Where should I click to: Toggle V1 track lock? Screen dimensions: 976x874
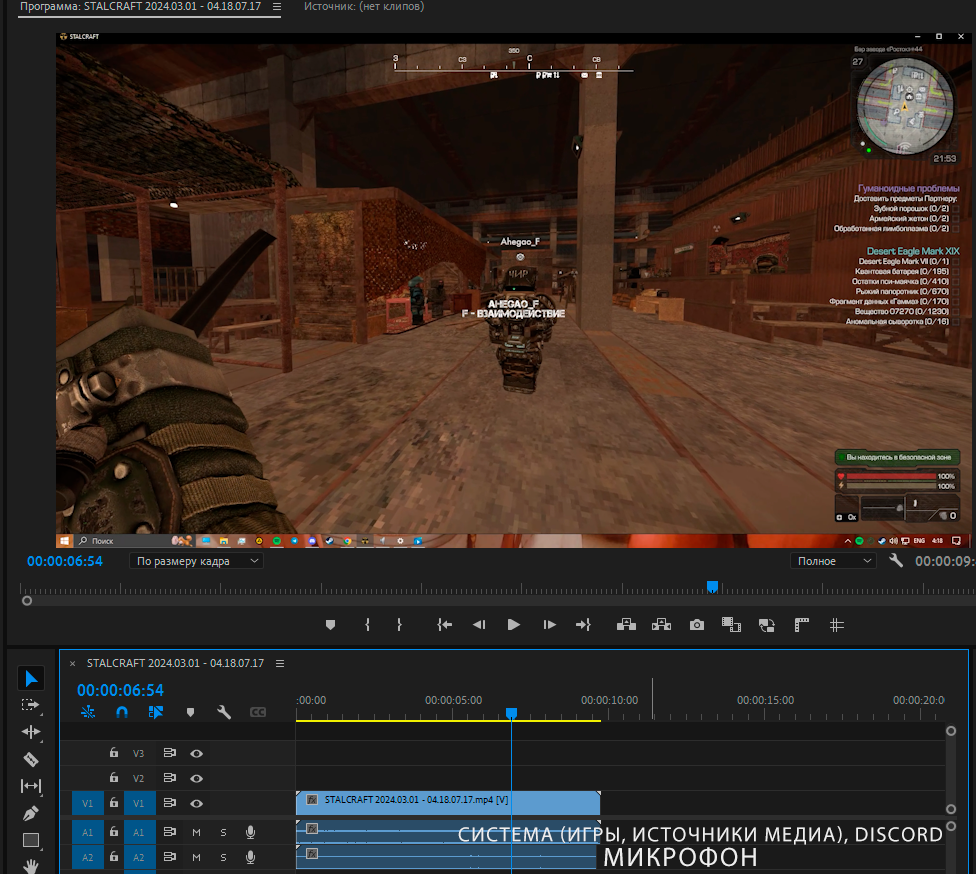pyautogui.click(x=114, y=803)
